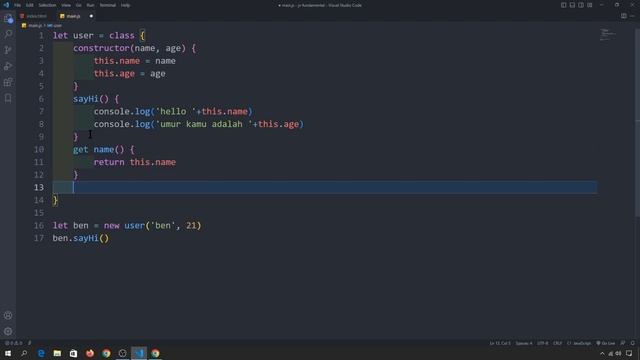The height and width of the screenshot is (360, 640).
Task: Open the Help menu
Action: click(x=125, y=5)
